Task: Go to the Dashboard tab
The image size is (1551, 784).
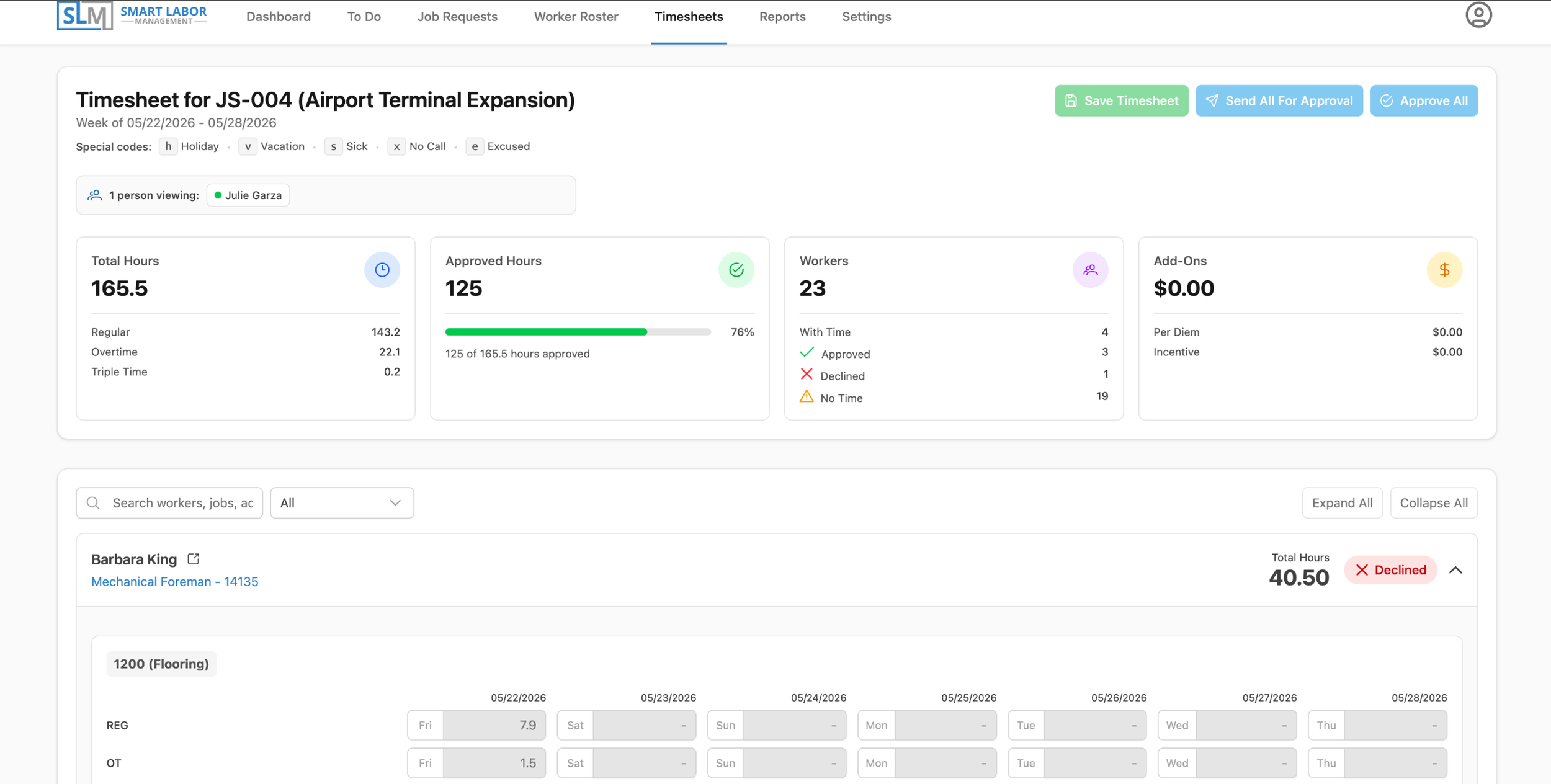Action: (x=279, y=17)
